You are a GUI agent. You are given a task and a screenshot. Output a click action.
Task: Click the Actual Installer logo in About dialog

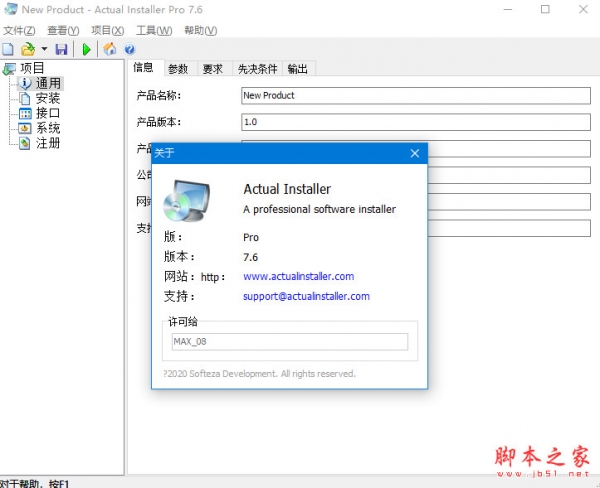point(187,201)
